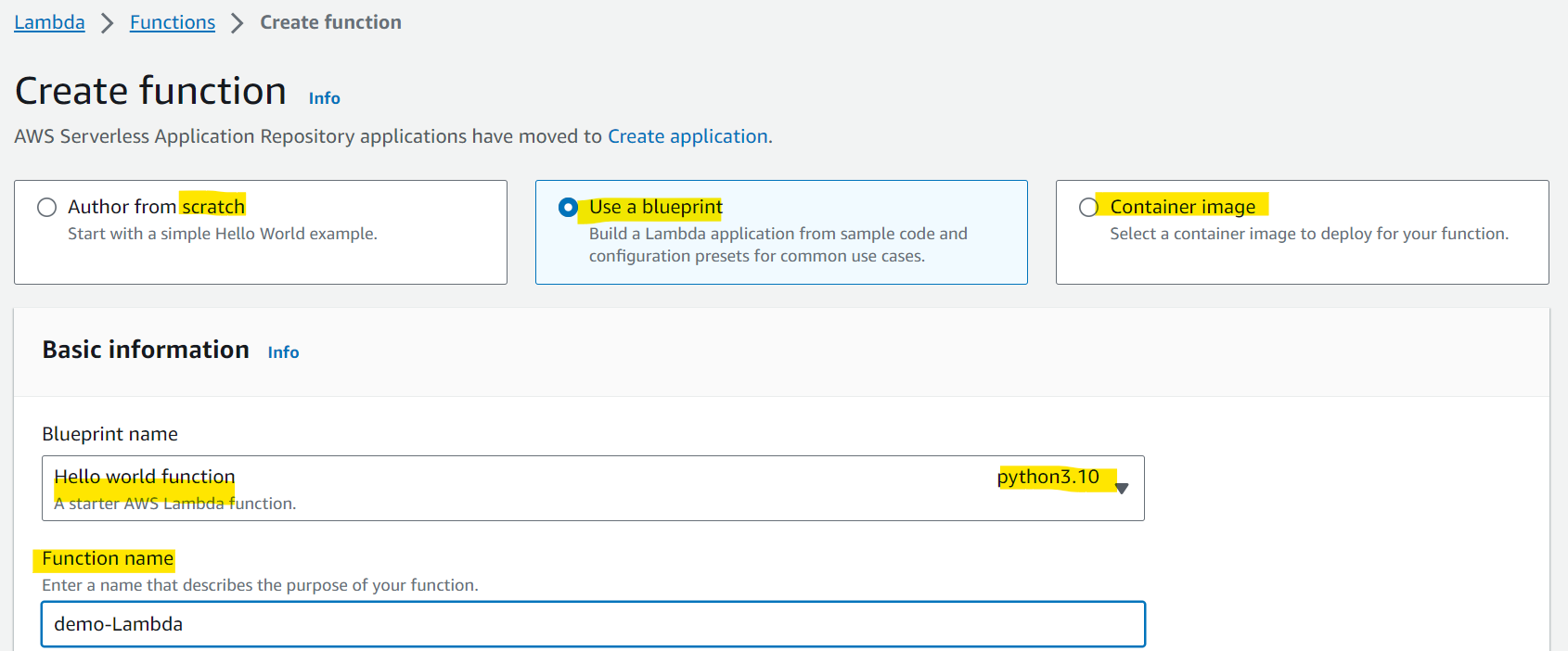Click the 'Start with a simple Hello World example.' text
Viewport: 1568px width, 651px height.
coord(223,234)
